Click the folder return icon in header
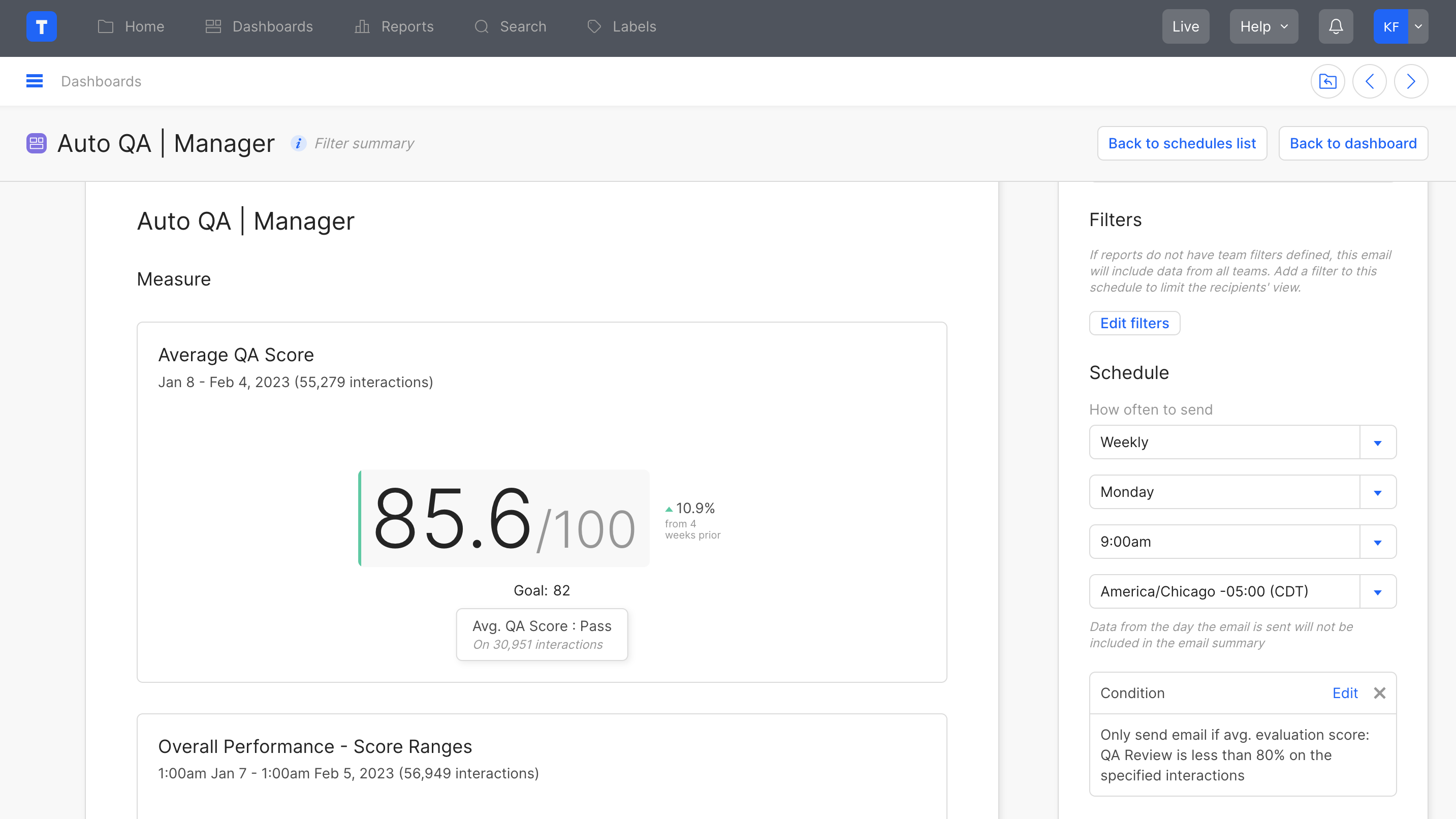1456x819 pixels. pos(1327,81)
